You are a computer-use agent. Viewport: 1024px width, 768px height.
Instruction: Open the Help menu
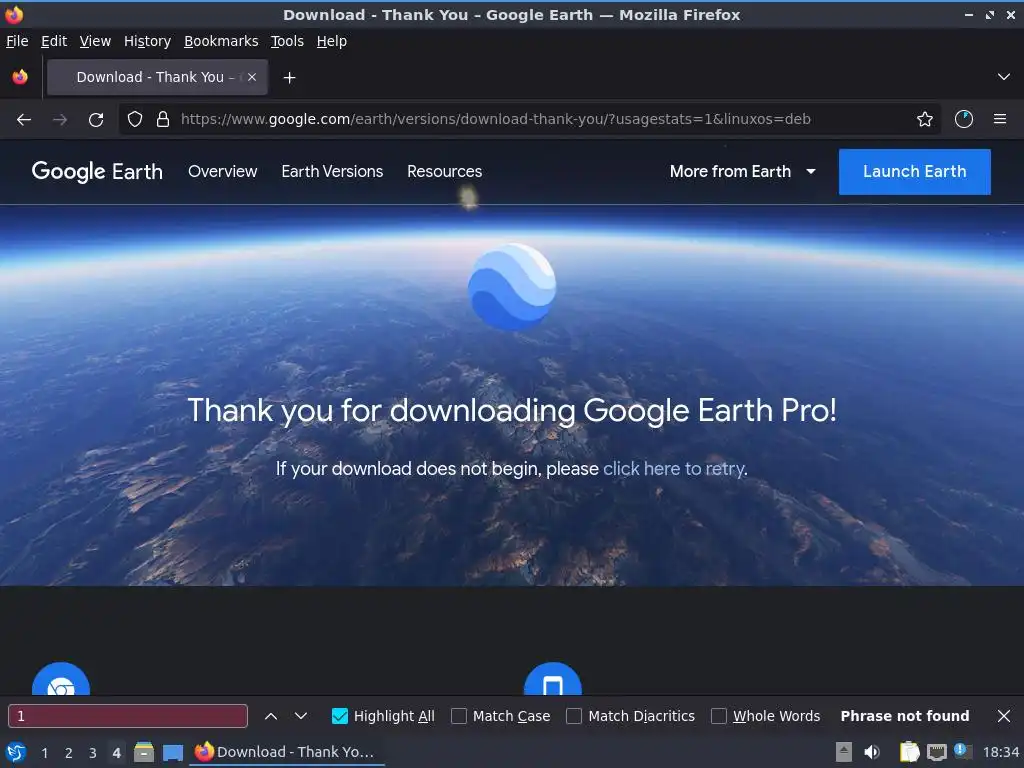[331, 41]
